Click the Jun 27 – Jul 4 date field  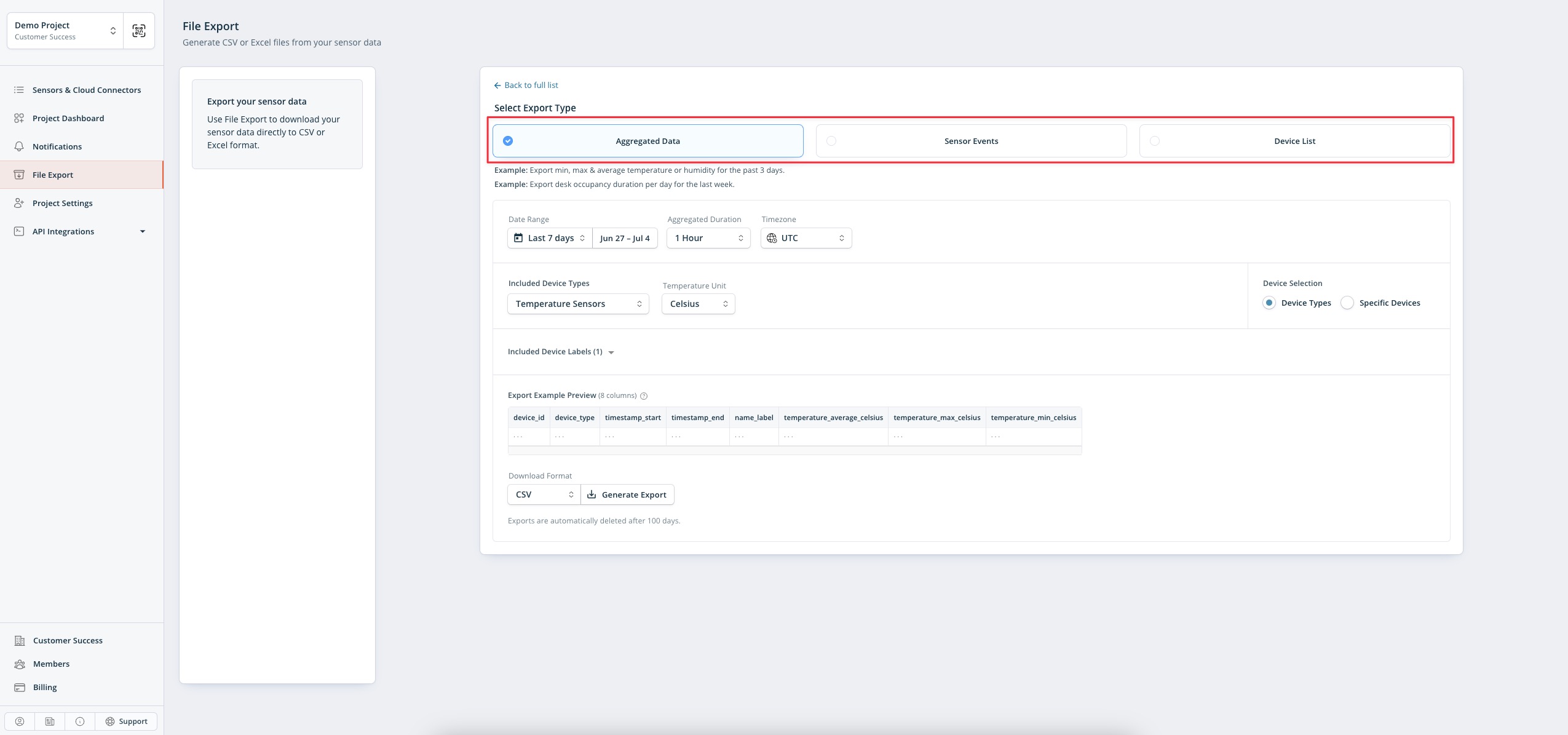624,238
